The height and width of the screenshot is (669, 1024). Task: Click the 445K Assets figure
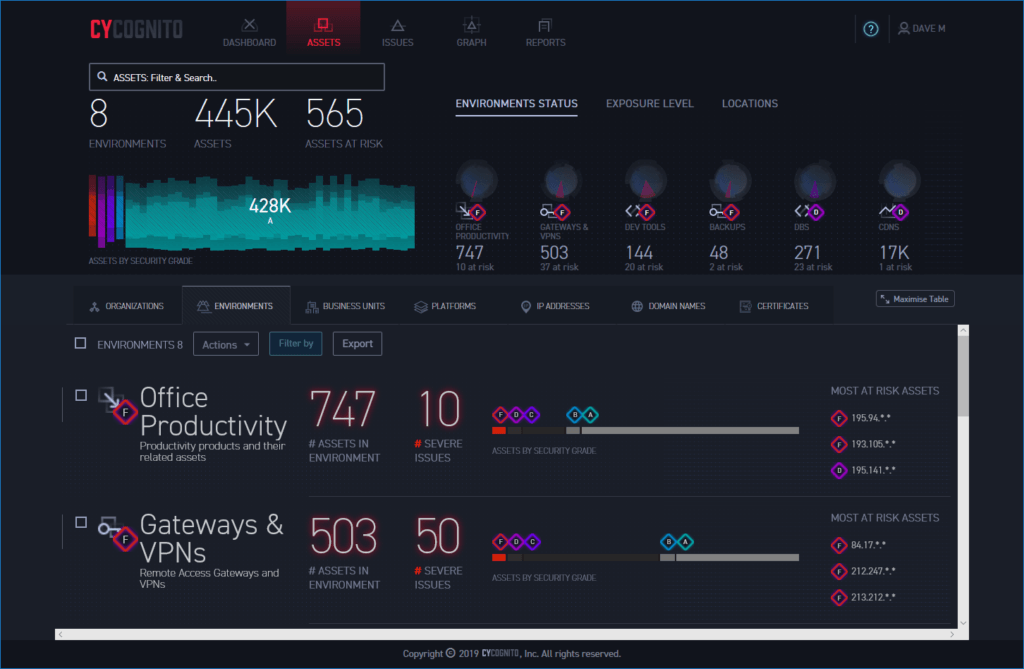236,114
